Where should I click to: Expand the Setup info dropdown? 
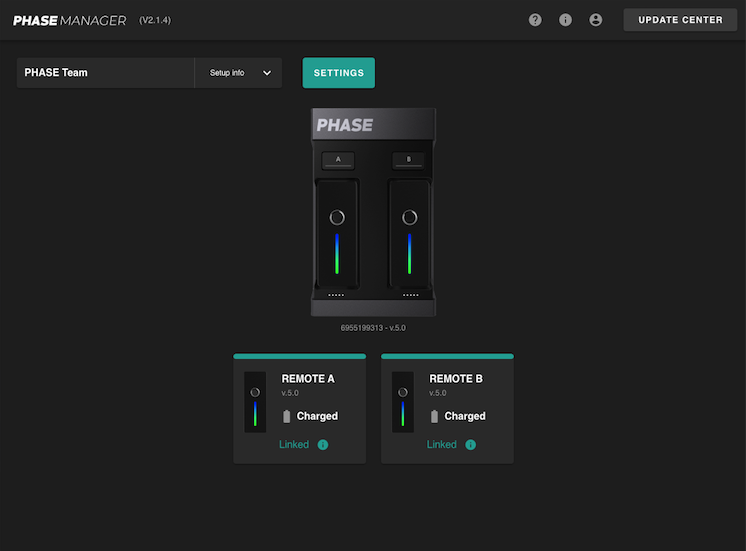point(238,73)
